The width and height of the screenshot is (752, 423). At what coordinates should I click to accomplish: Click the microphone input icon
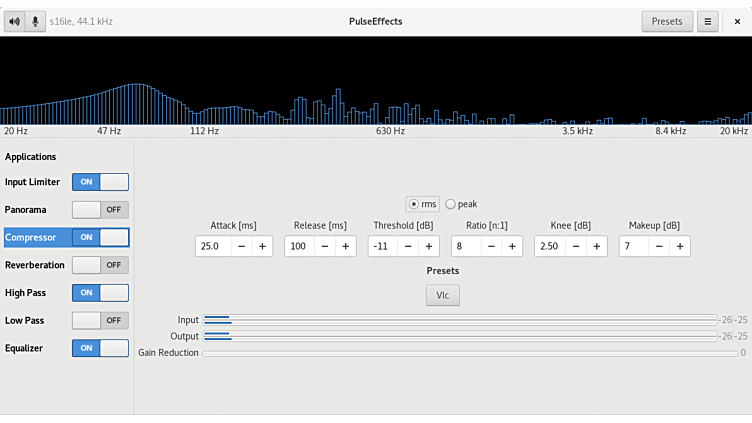point(35,21)
